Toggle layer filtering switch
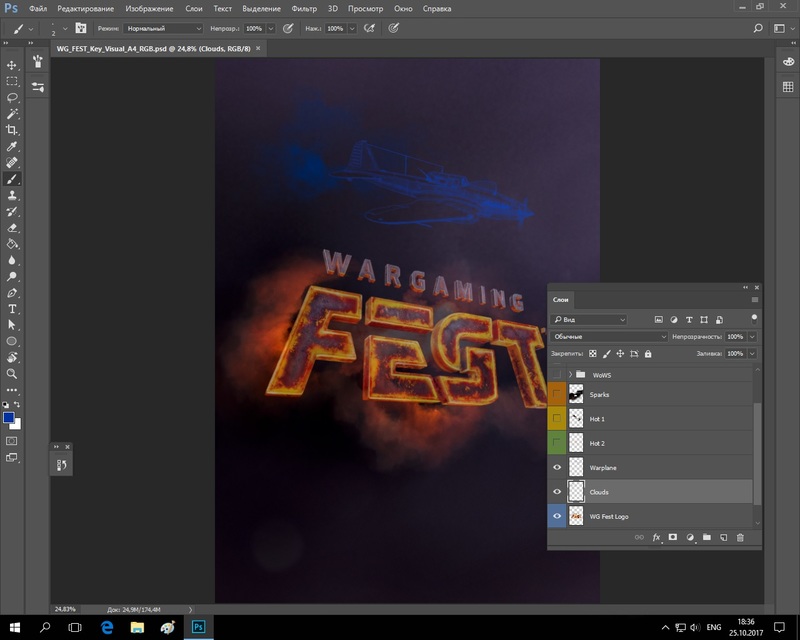800x640 pixels. (754, 319)
